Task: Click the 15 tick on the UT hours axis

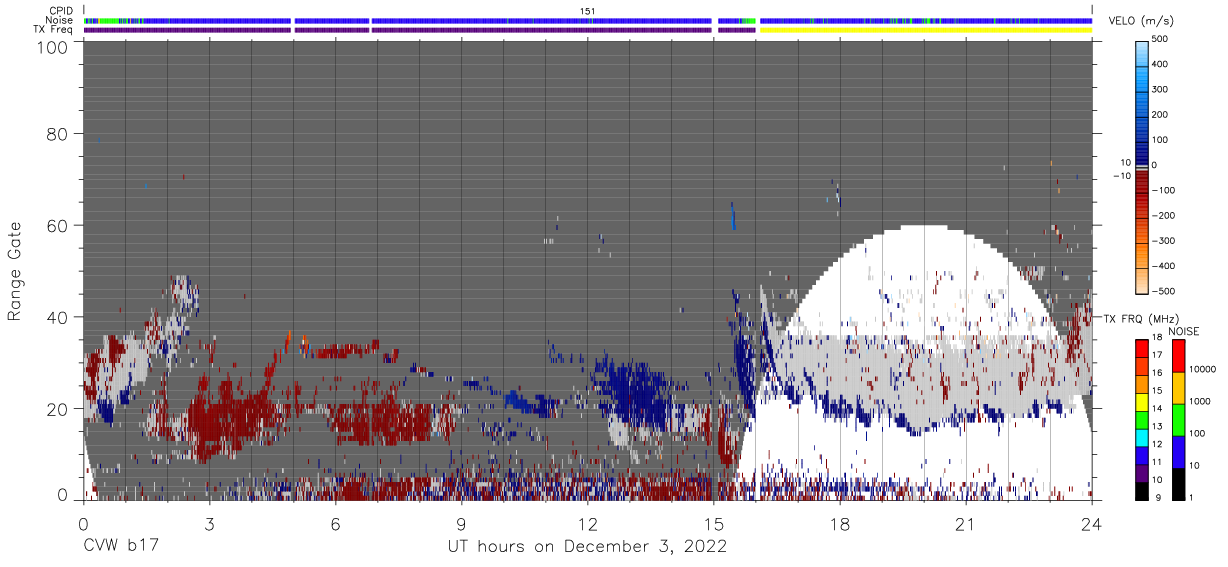Action: click(713, 523)
